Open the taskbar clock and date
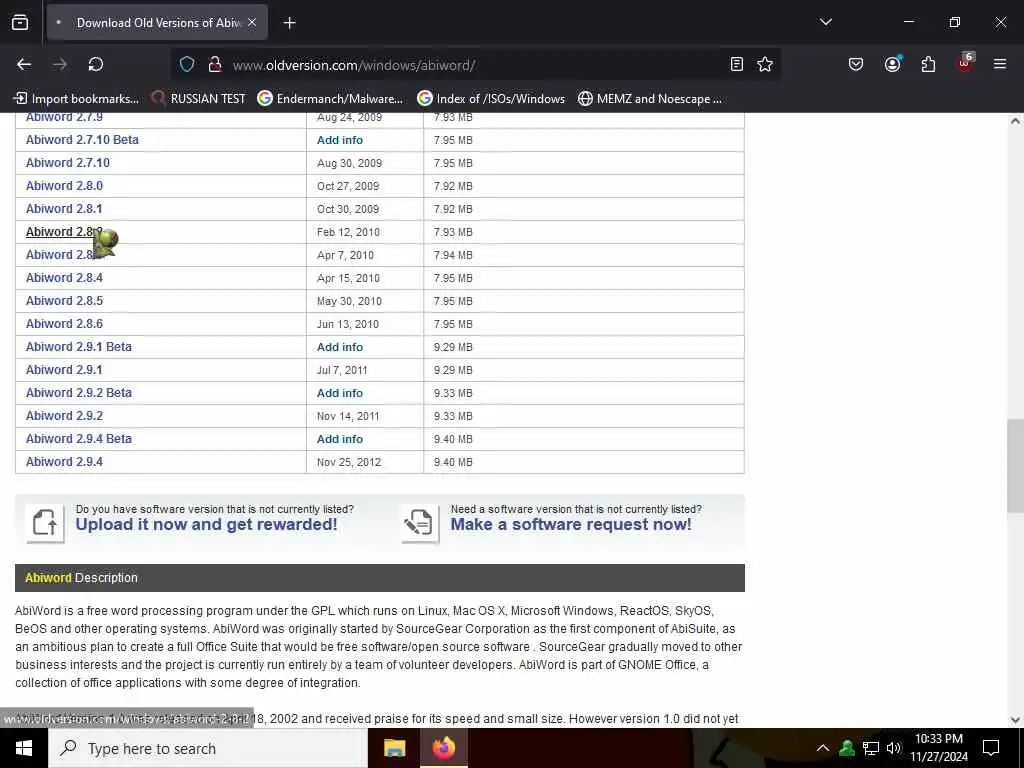Image resolution: width=1024 pixels, height=768 pixels. click(x=938, y=748)
